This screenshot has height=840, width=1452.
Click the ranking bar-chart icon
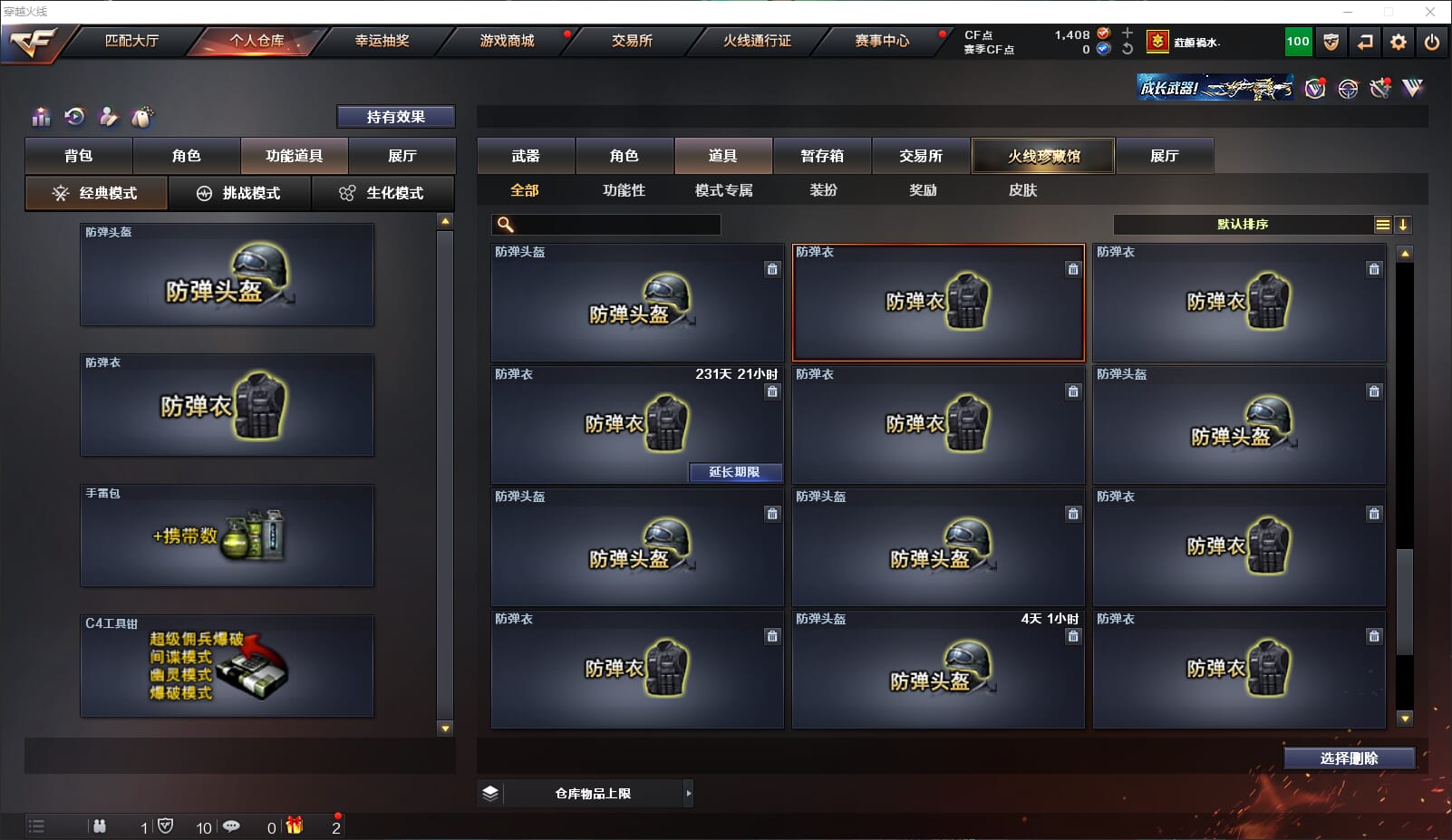(x=42, y=117)
